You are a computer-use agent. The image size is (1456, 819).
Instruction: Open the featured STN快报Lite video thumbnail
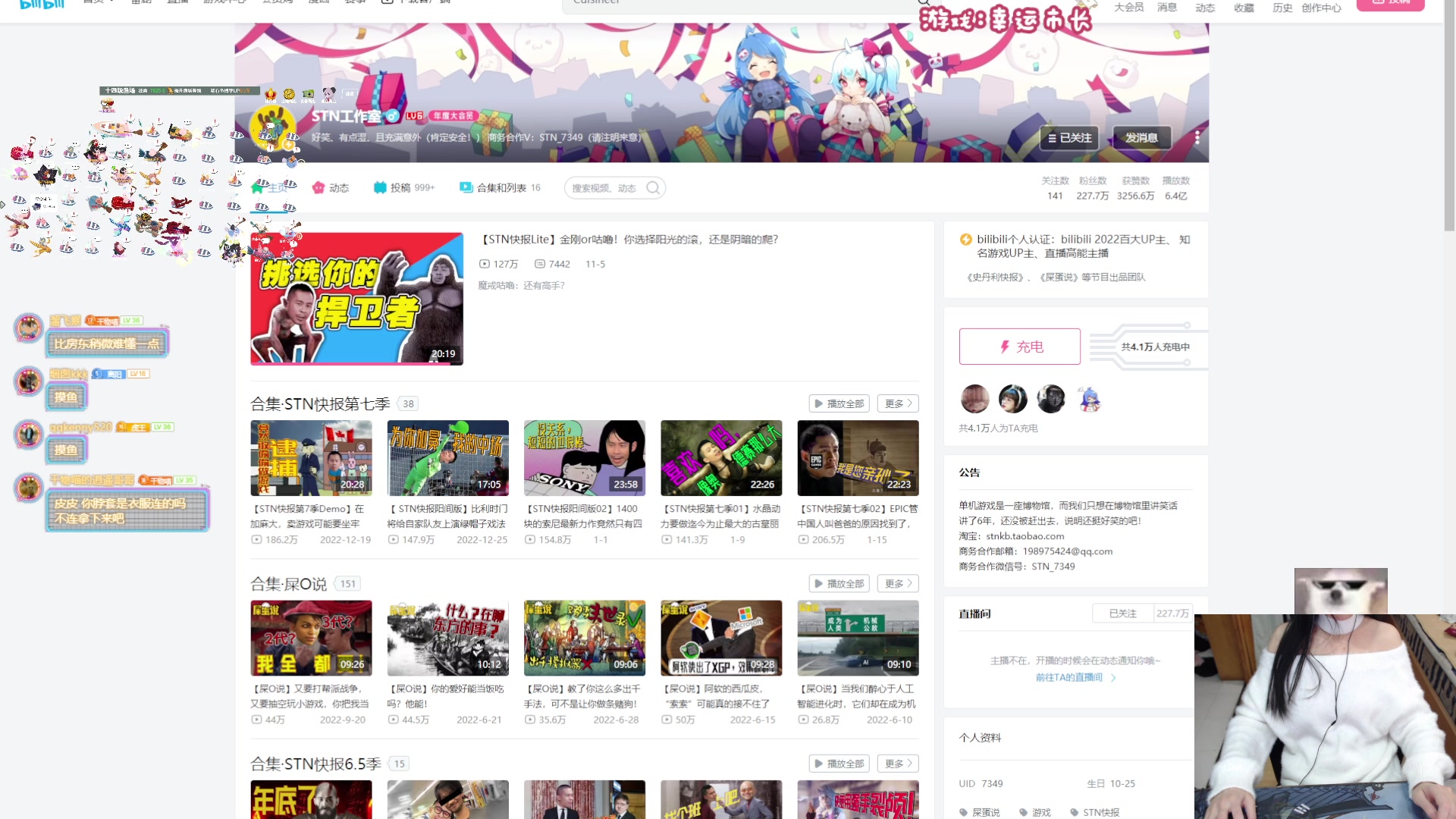pyautogui.click(x=356, y=299)
